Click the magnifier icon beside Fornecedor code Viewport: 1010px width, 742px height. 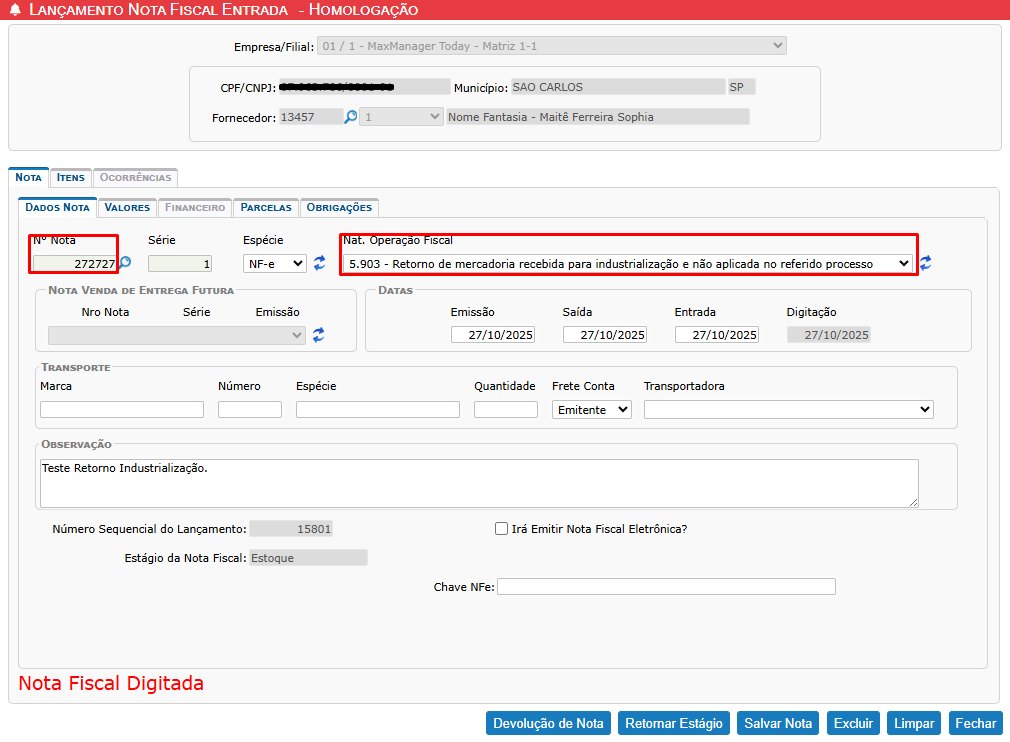(351, 117)
